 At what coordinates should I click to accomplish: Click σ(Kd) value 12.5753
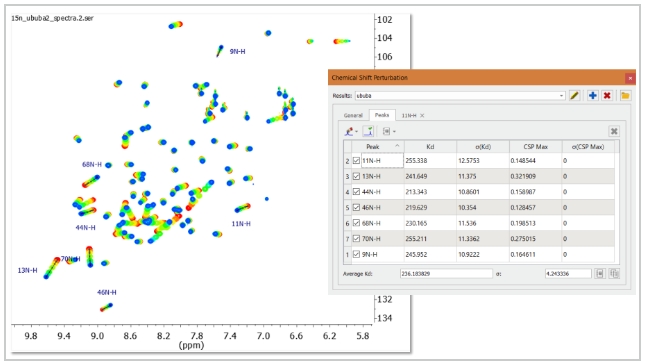pyautogui.click(x=469, y=160)
